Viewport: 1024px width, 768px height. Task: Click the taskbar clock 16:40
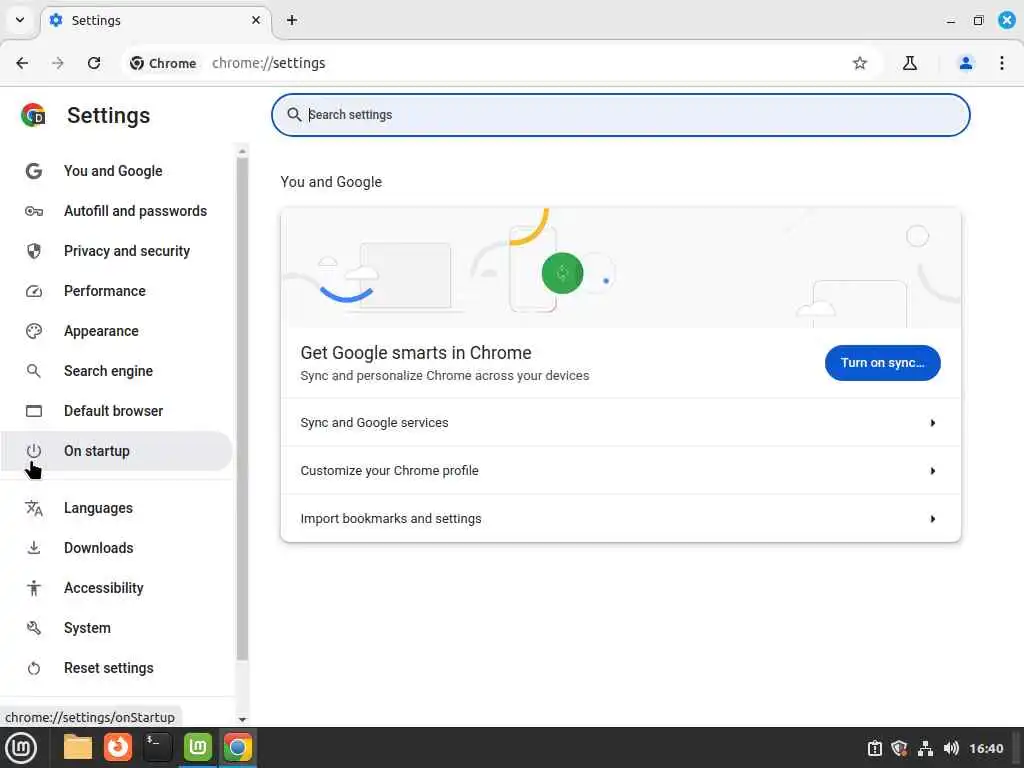click(x=985, y=748)
